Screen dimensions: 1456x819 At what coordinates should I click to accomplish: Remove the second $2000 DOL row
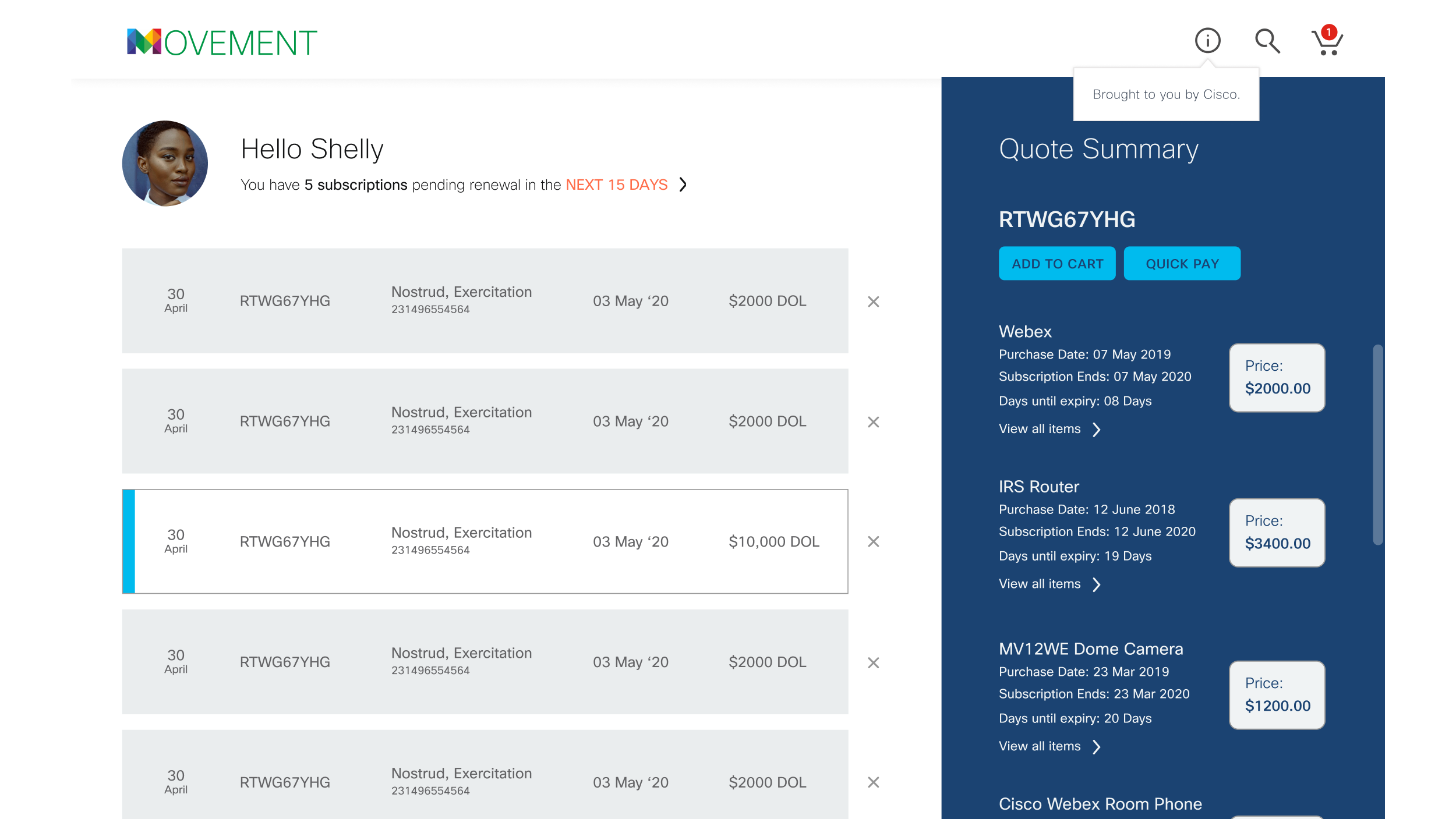[873, 422]
